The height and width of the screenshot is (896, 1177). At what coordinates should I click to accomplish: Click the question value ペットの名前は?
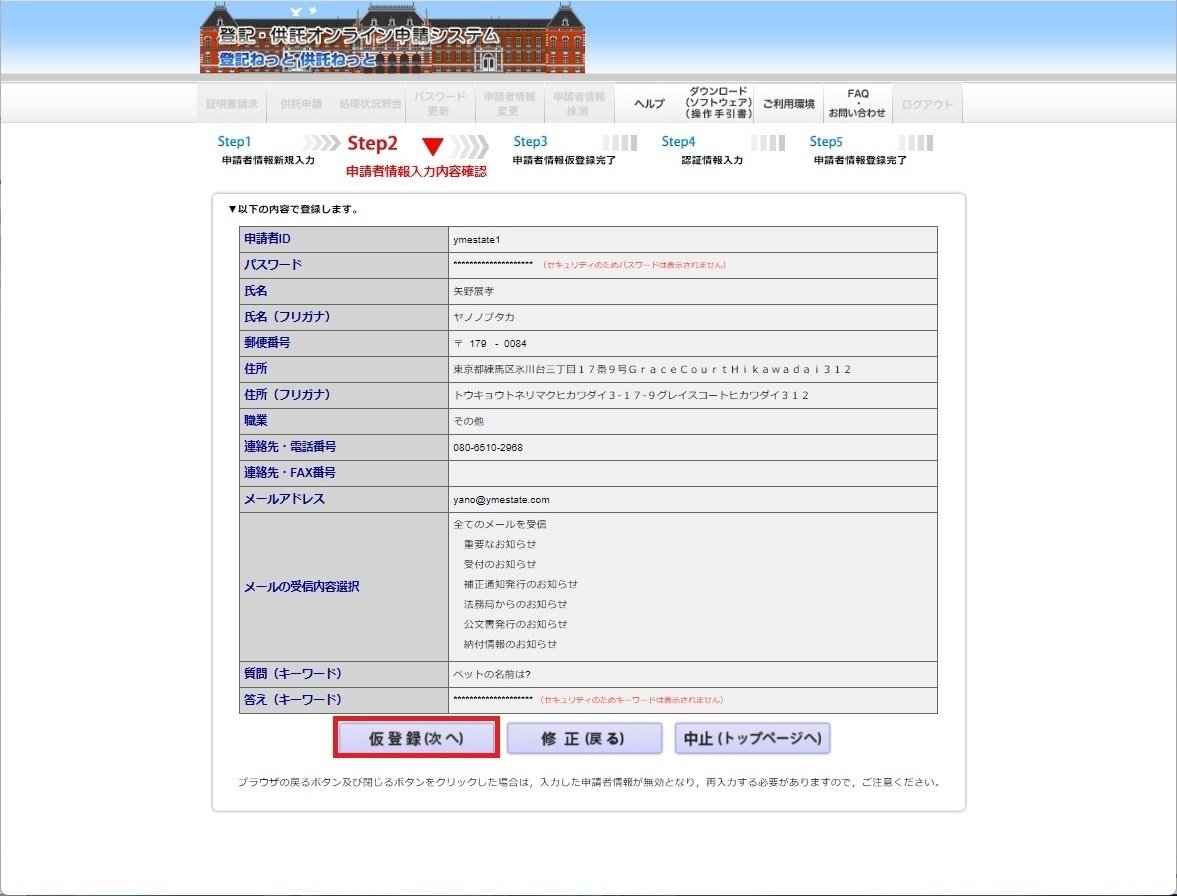492,675
